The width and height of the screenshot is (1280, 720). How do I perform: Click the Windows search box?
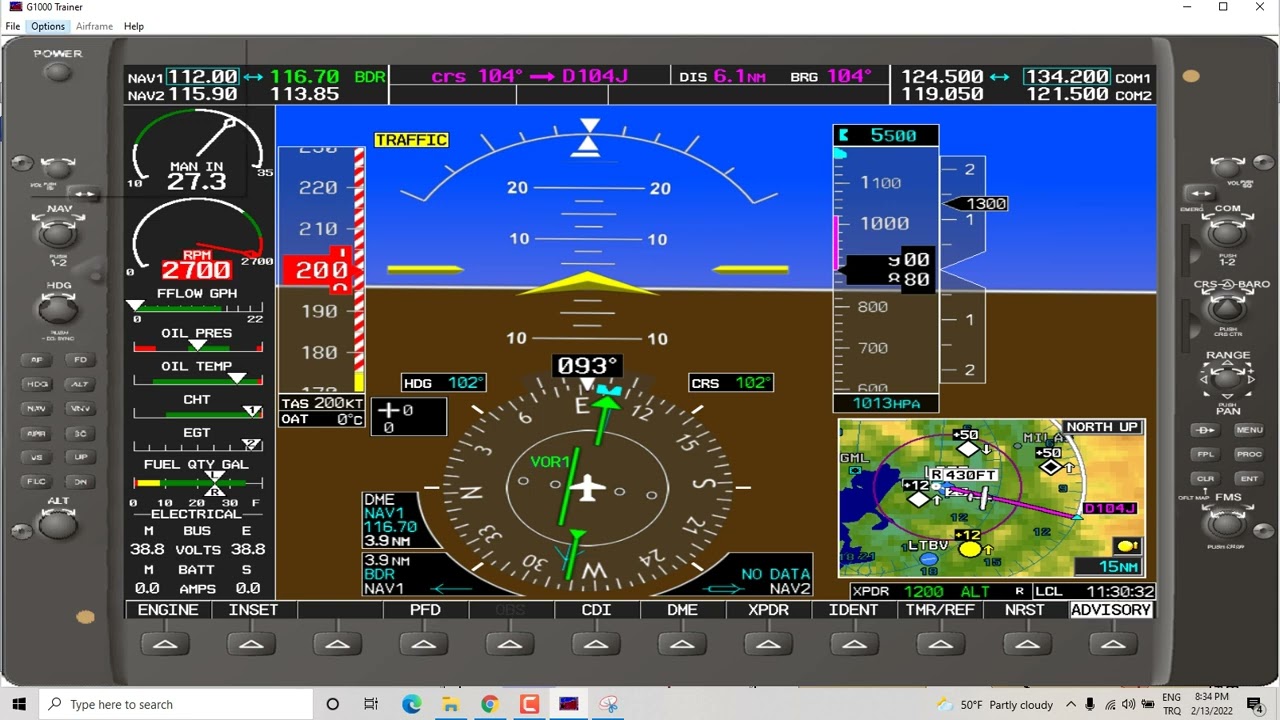coord(177,704)
